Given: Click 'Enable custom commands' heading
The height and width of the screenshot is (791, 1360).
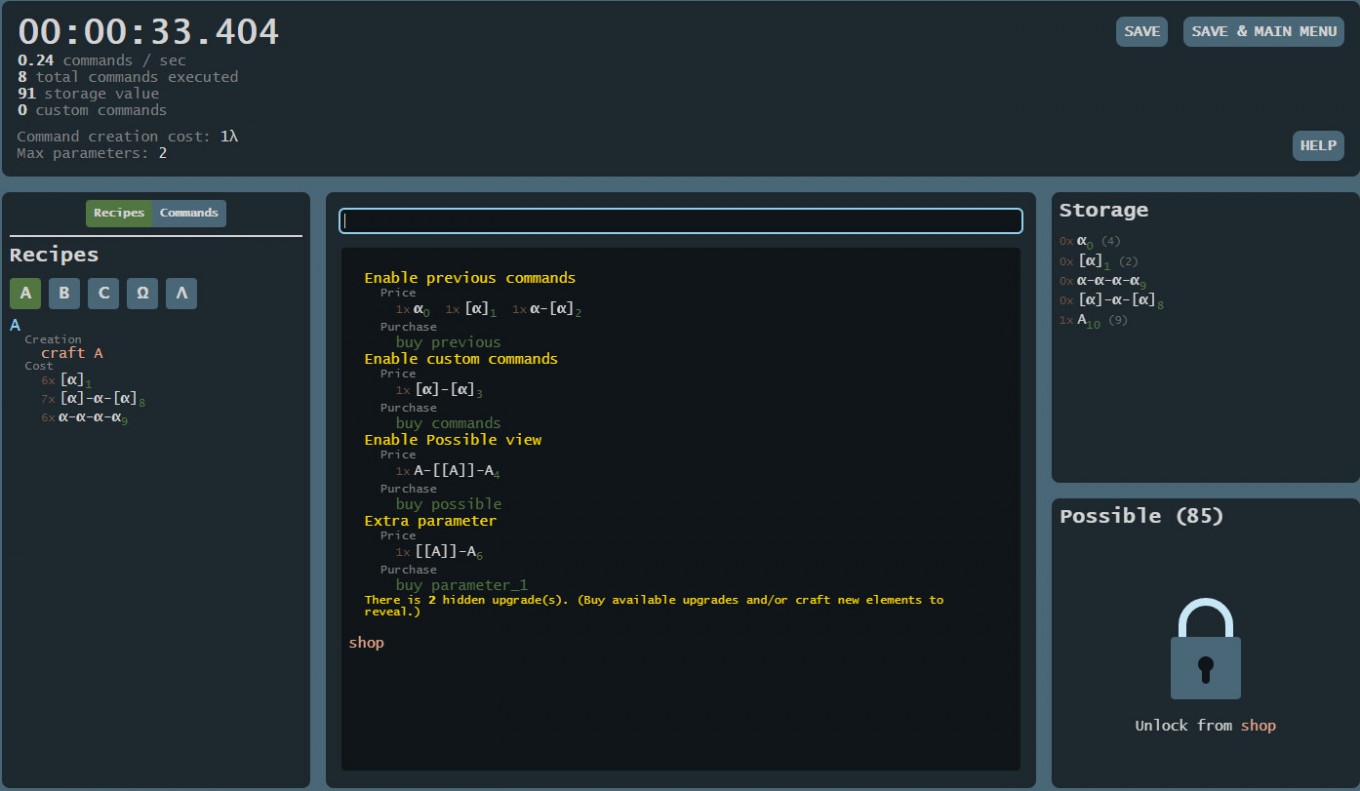Looking at the screenshot, I should click(461, 359).
